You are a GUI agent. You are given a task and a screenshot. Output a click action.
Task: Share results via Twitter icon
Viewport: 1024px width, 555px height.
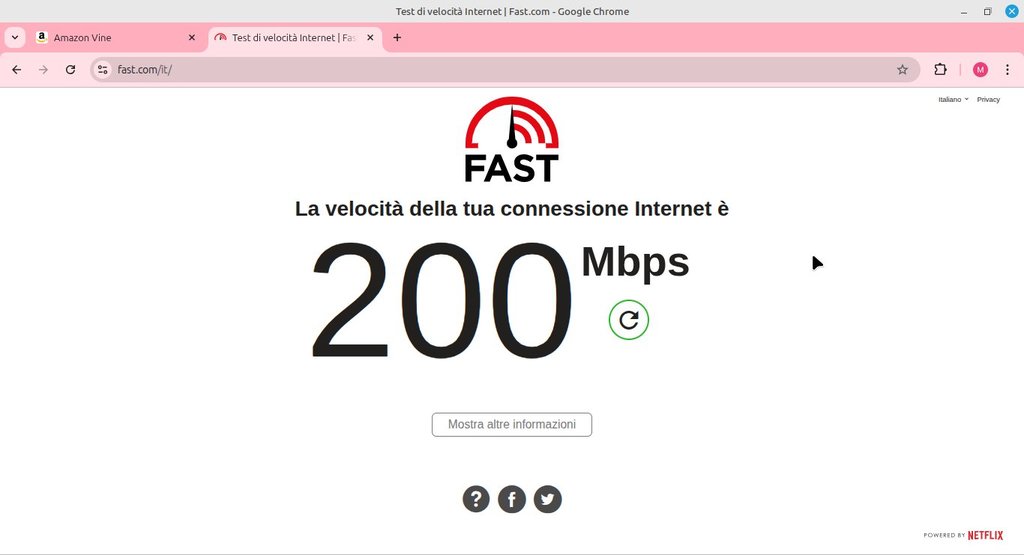(x=547, y=500)
